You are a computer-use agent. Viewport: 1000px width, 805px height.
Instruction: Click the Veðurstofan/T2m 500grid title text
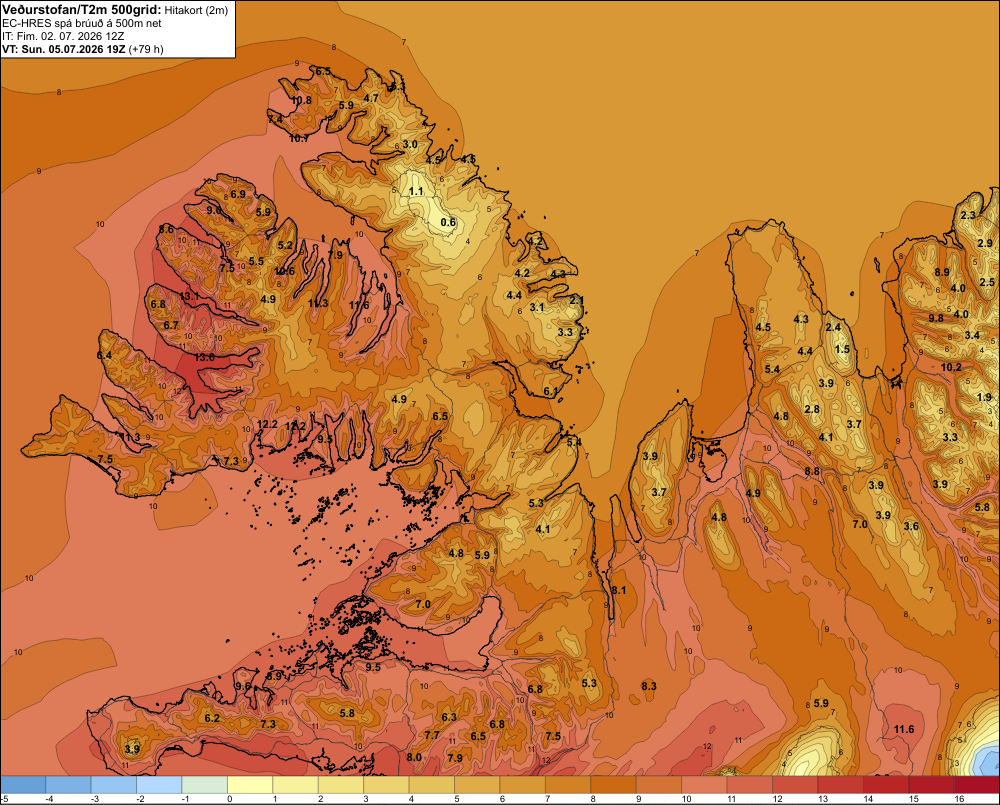(x=82, y=10)
